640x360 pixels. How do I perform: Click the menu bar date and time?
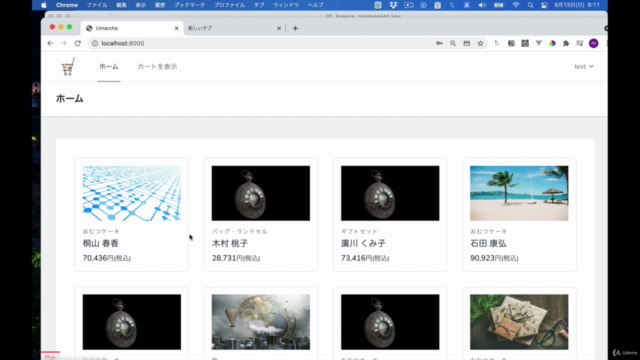(577, 5)
